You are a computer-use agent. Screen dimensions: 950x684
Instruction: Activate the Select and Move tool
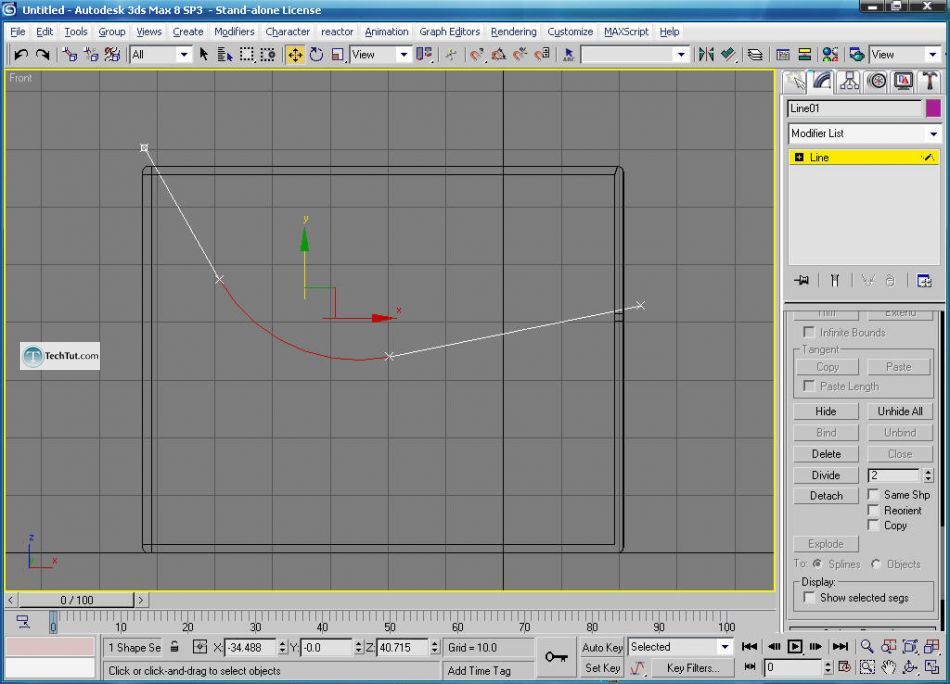click(295, 55)
